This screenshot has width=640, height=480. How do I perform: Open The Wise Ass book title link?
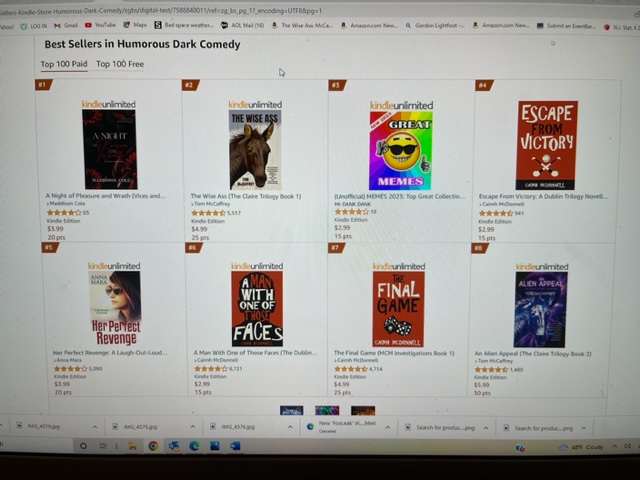246,196
